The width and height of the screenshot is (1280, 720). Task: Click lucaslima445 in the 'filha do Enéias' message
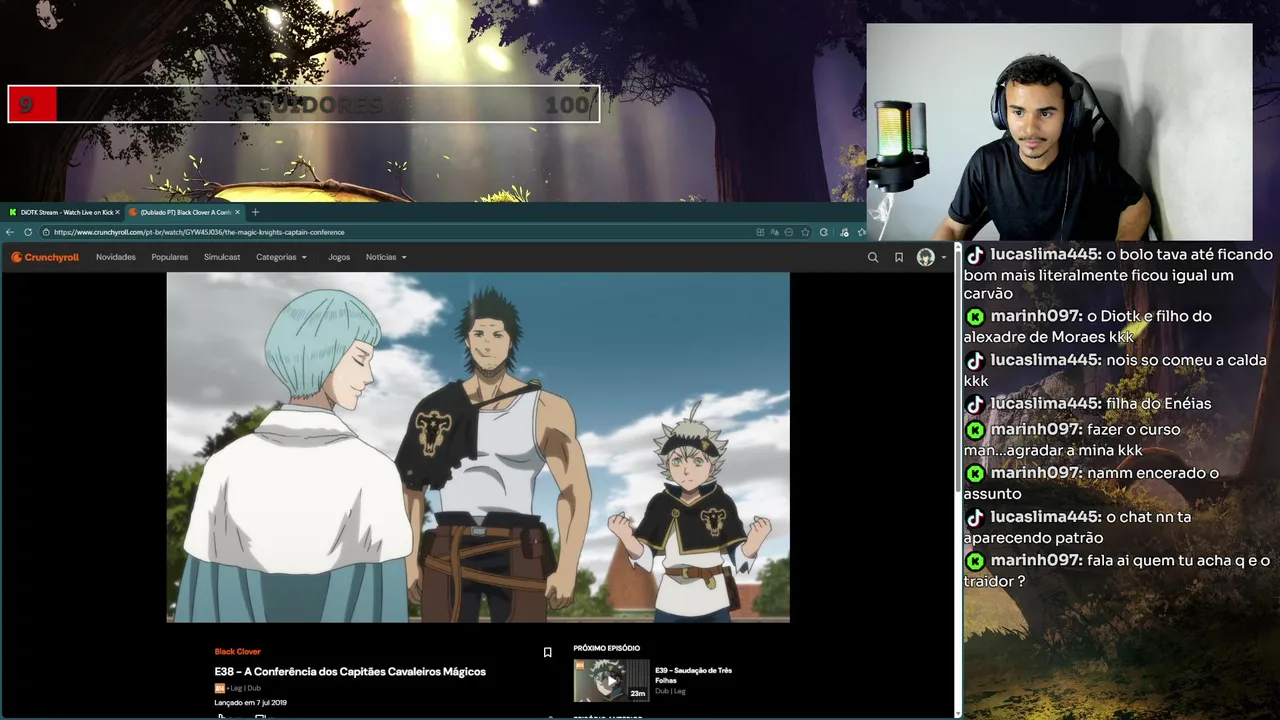(x=1046, y=403)
